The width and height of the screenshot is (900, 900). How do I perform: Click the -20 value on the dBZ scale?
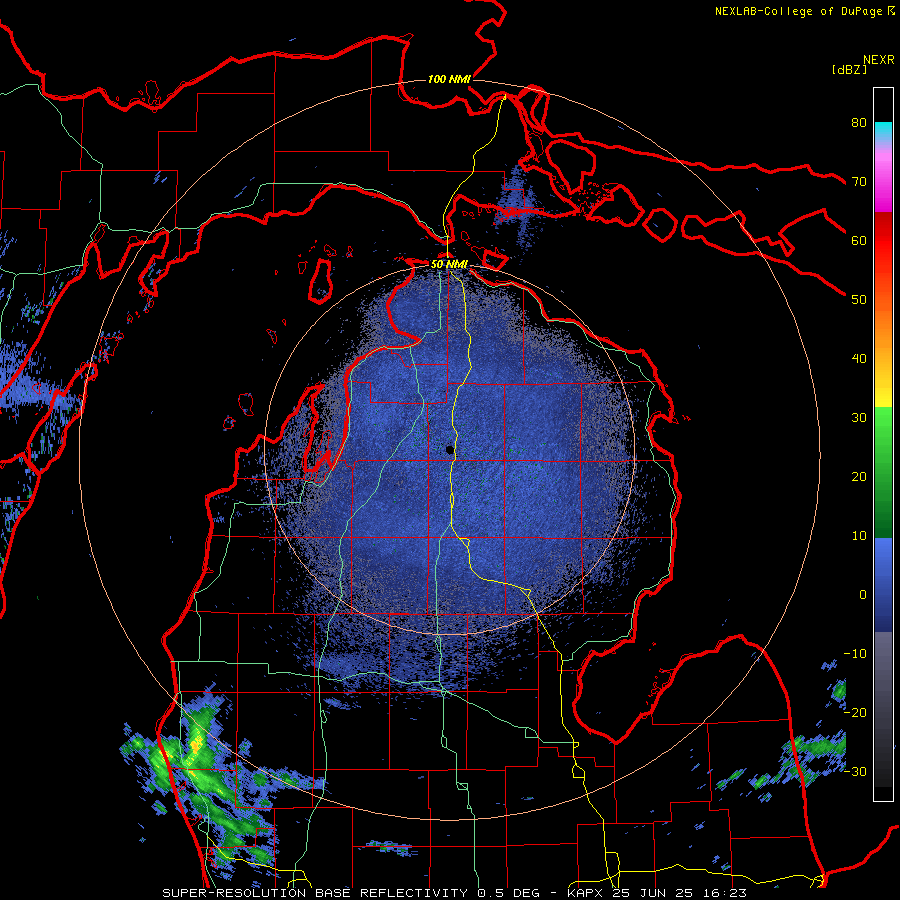click(x=855, y=712)
